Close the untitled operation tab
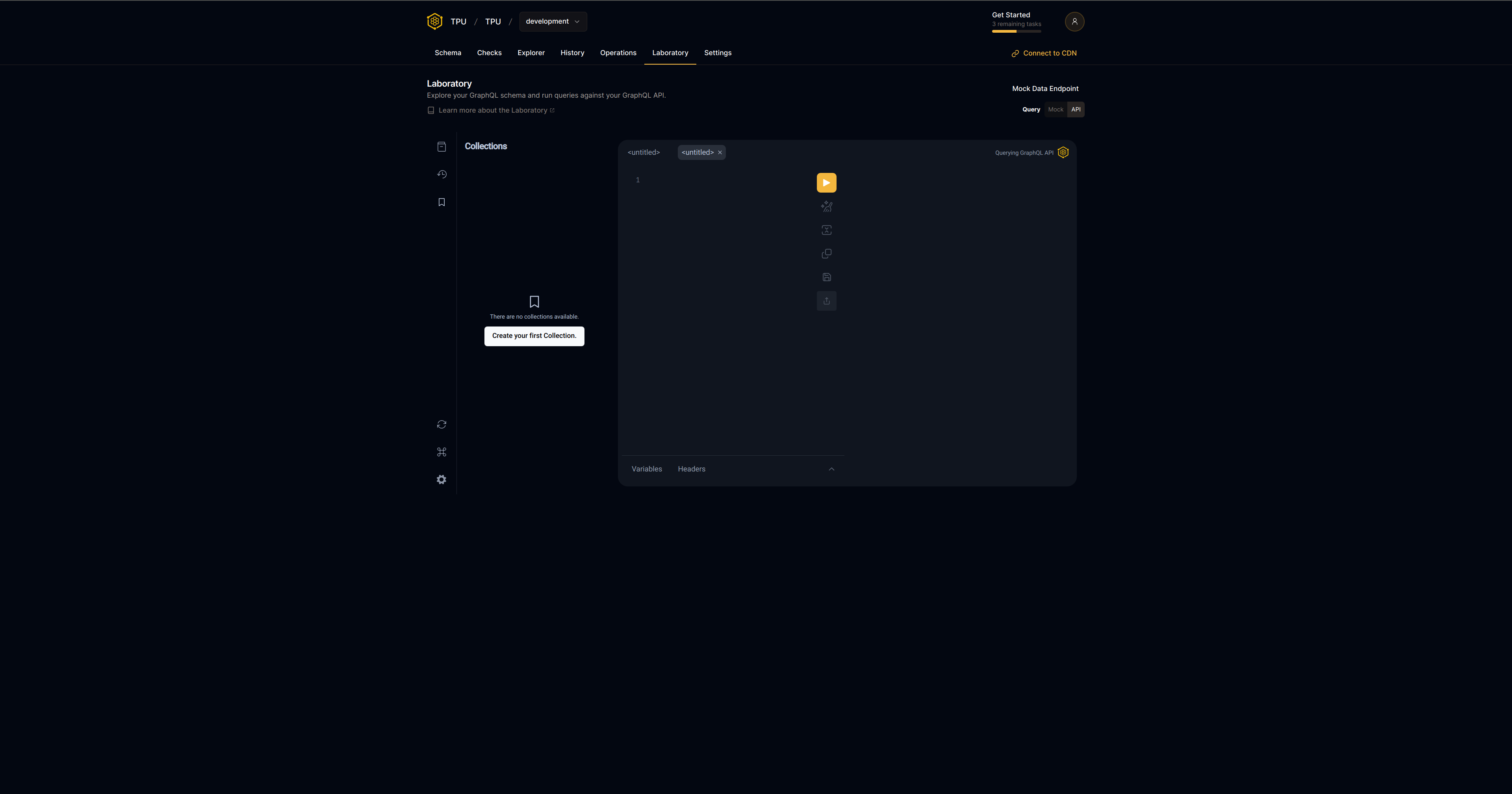This screenshot has height=794, width=1512. pos(720,152)
